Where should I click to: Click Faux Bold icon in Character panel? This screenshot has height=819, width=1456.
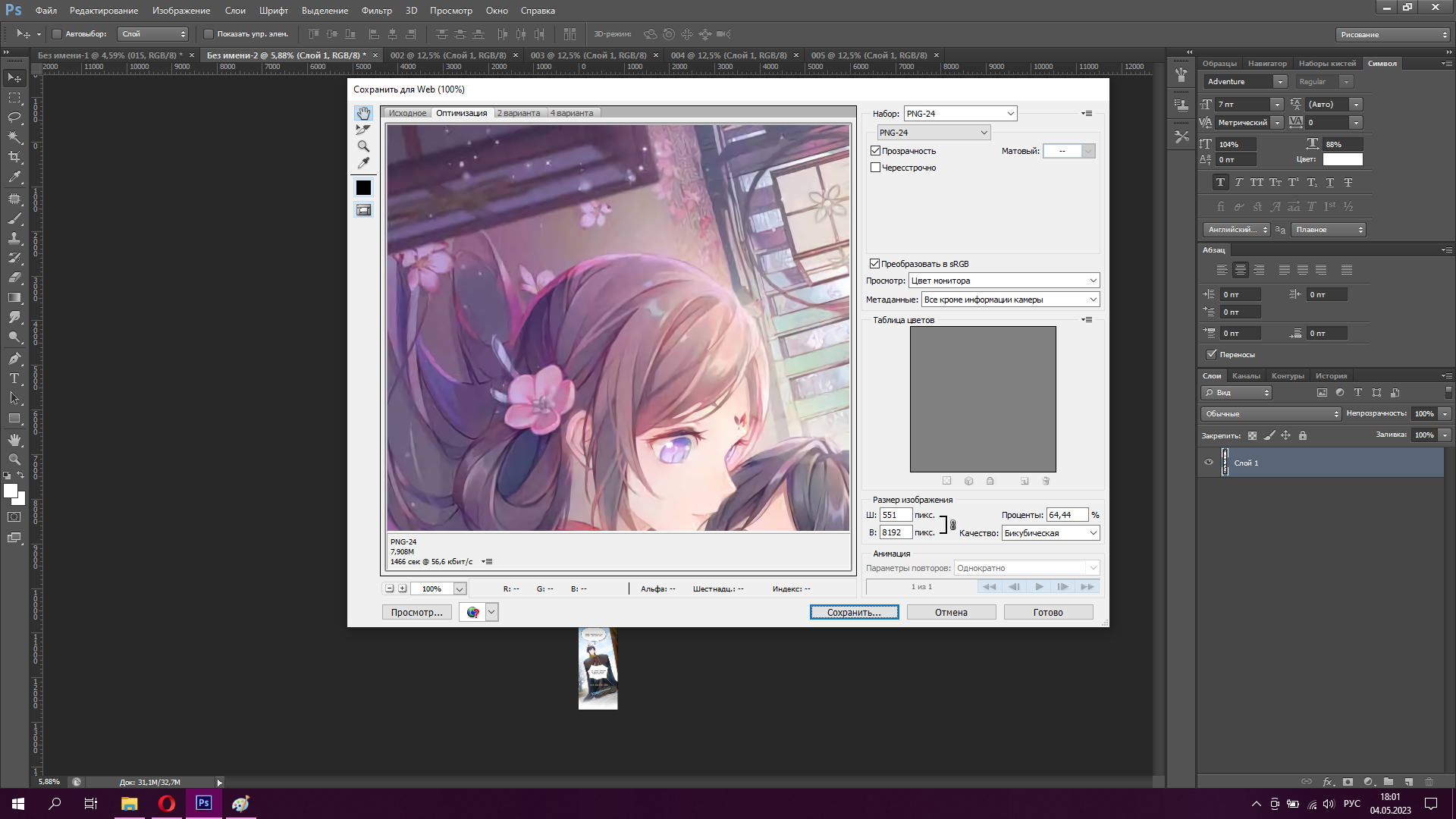[1220, 183]
